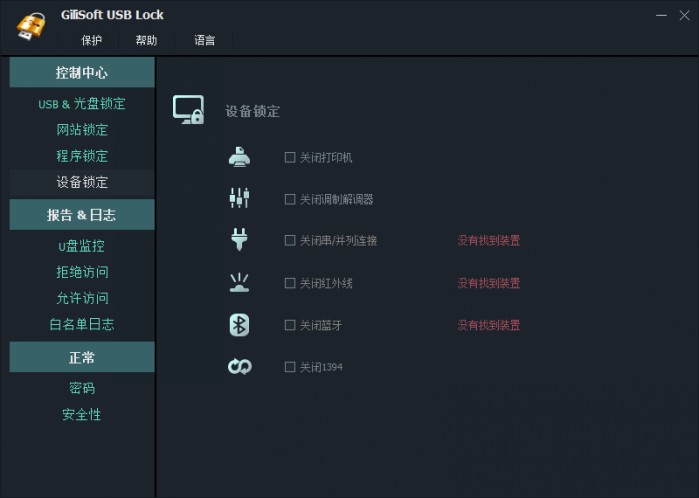The image size is (699, 498).
Task: Open the 帮助 menu
Action: click(x=146, y=41)
